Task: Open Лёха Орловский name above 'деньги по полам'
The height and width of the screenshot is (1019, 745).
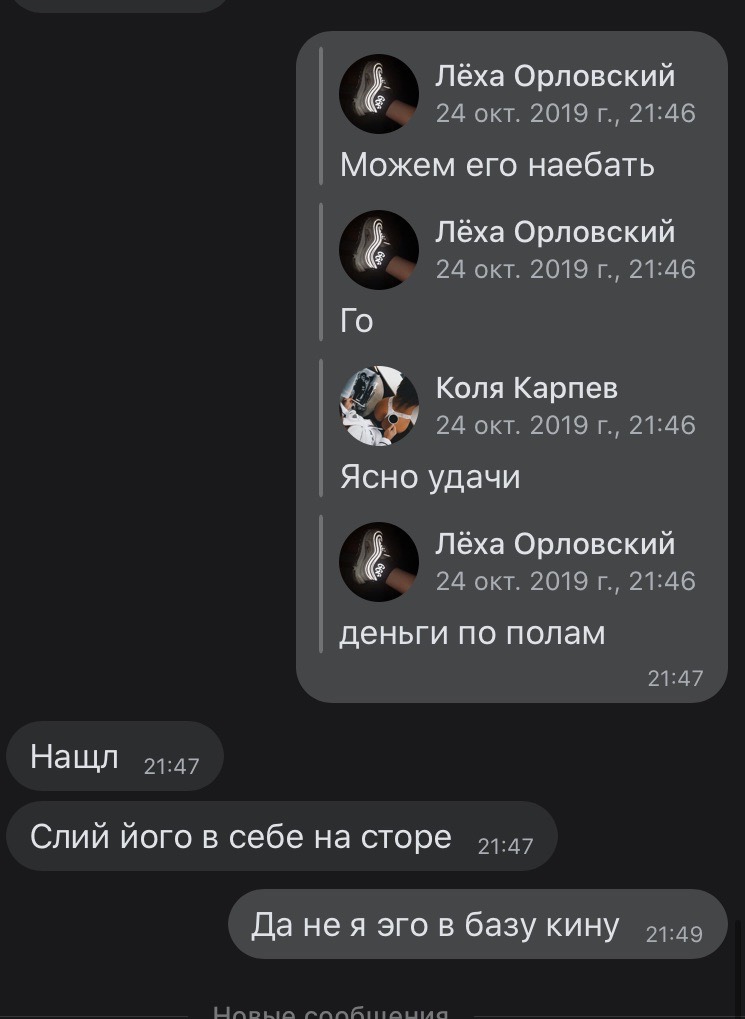Action: (555, 543)
